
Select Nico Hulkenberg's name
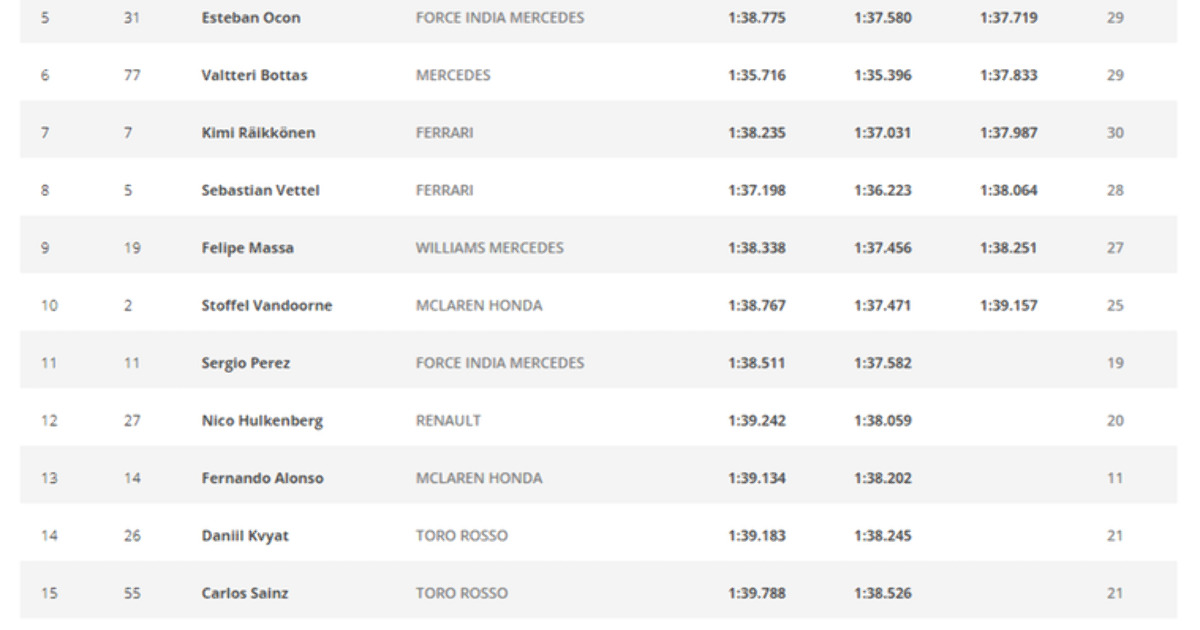point(262,420)
